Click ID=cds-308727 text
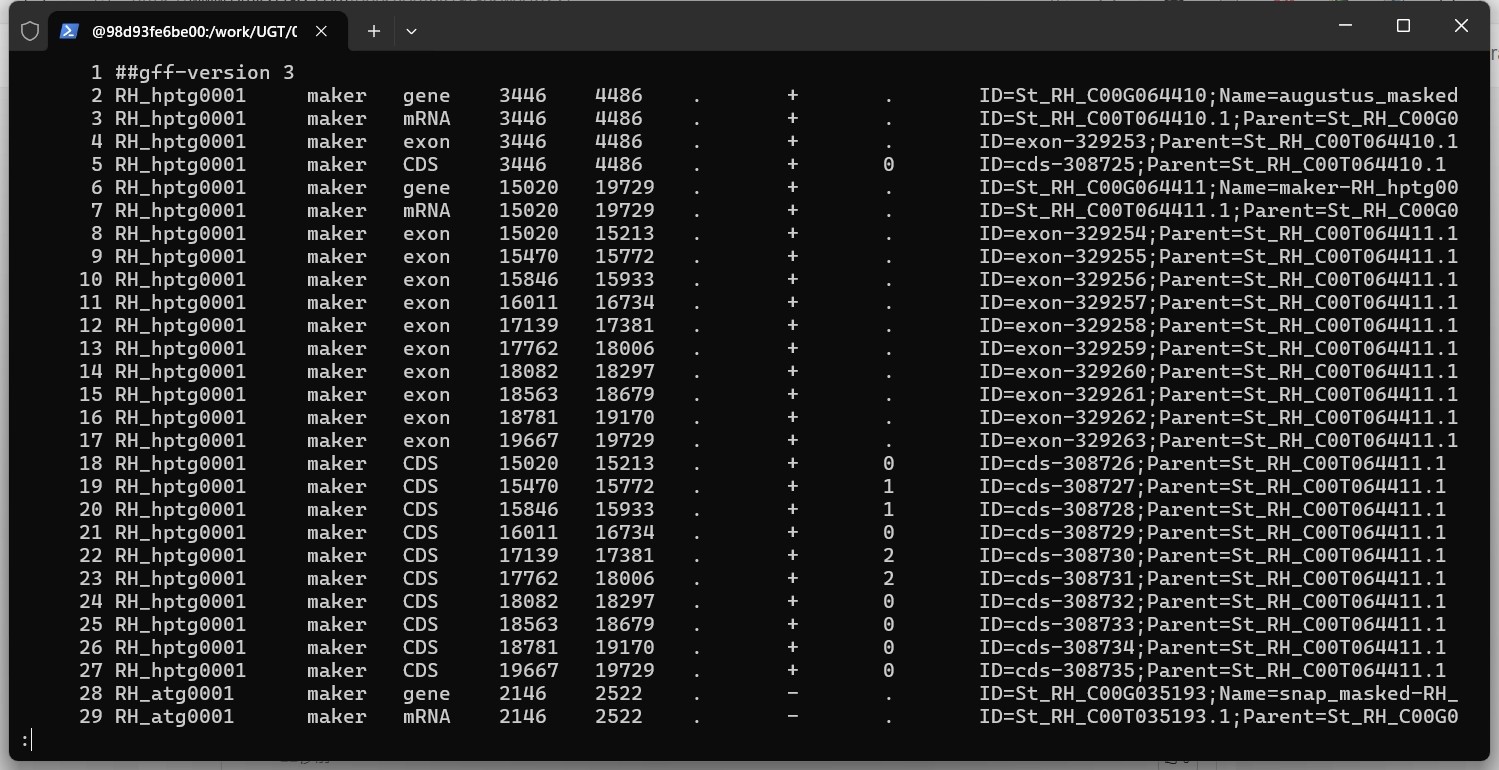Image resolution: width=1499 pixels, height=770 pixels. click(1057, 486)
